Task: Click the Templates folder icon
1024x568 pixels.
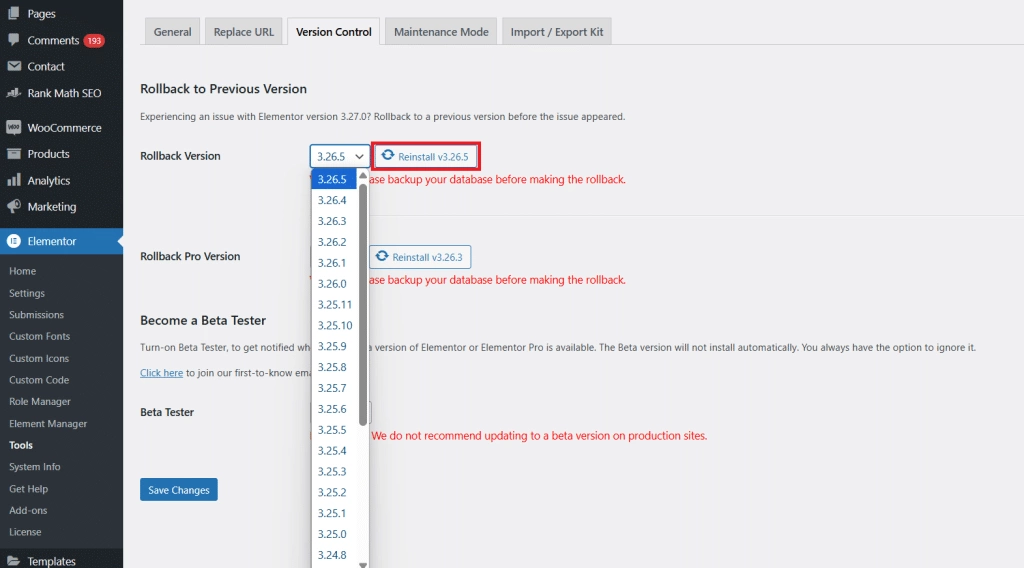Action: (13, 561)
